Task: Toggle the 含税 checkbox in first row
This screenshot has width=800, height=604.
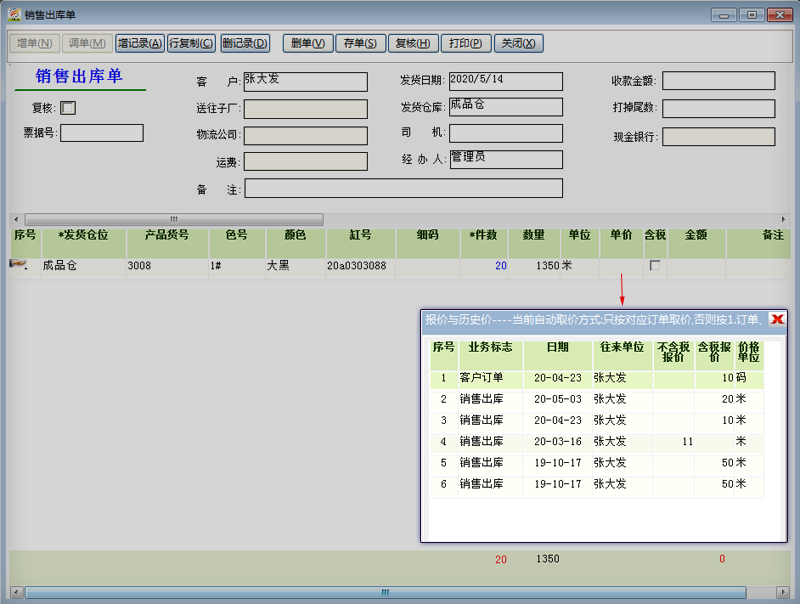Action: tap(655, 266)
